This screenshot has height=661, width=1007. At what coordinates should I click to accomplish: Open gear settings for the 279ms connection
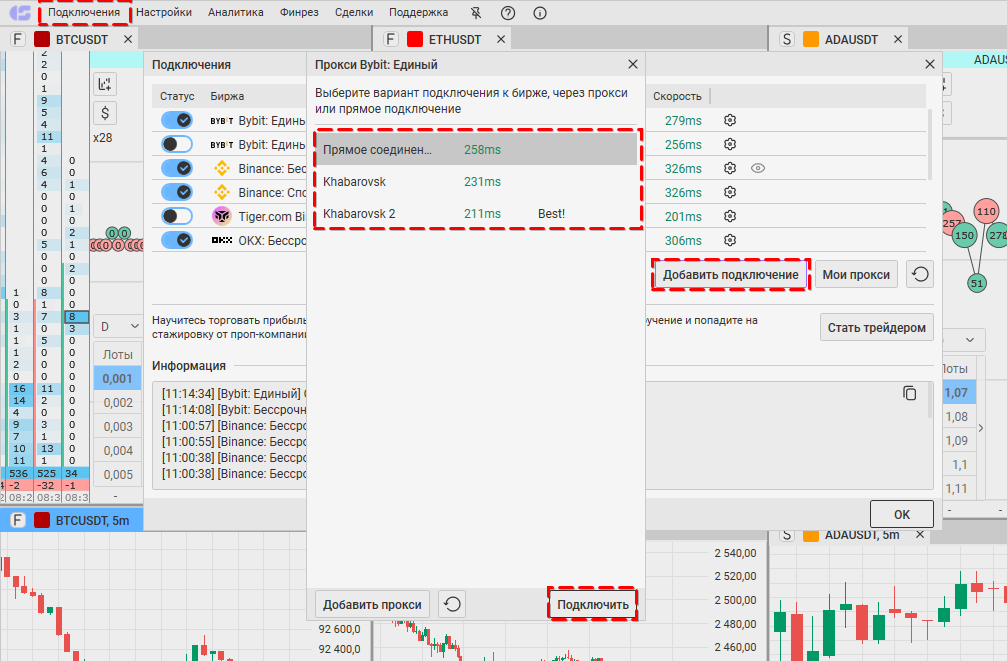coord(730,120)
